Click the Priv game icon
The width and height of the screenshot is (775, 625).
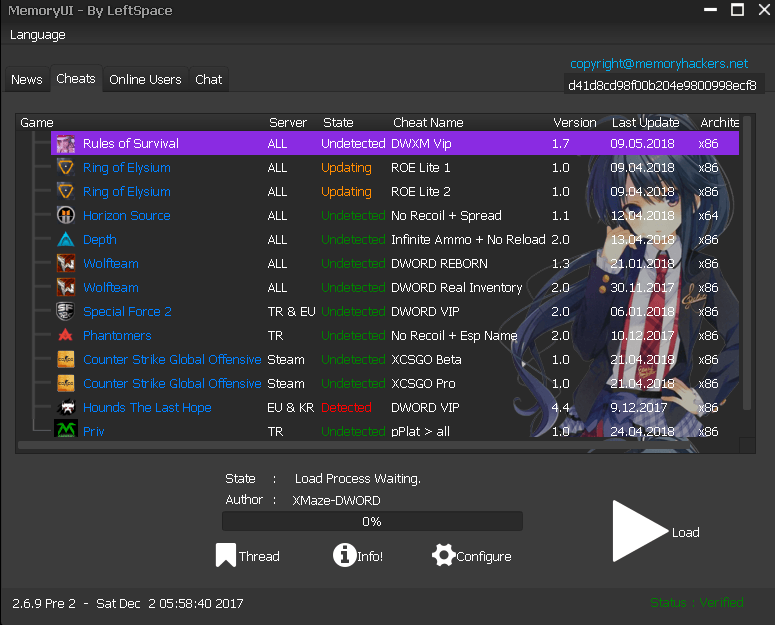[66, 429]
